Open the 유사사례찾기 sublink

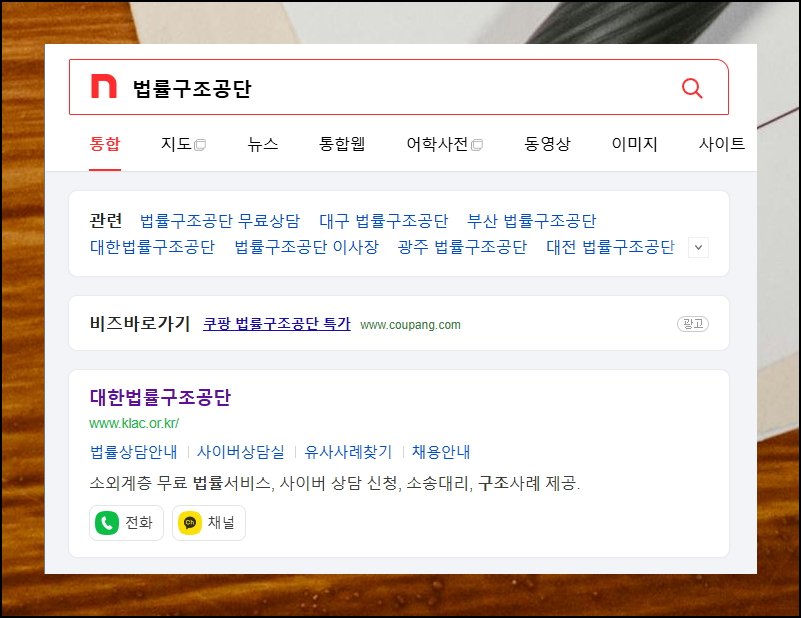(x=348, y=452)
